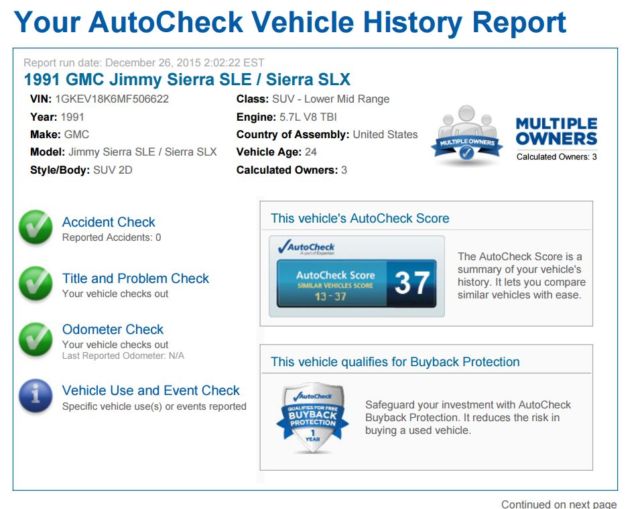Click 'Reported Accidents: 0' text

tap(111, 238)
